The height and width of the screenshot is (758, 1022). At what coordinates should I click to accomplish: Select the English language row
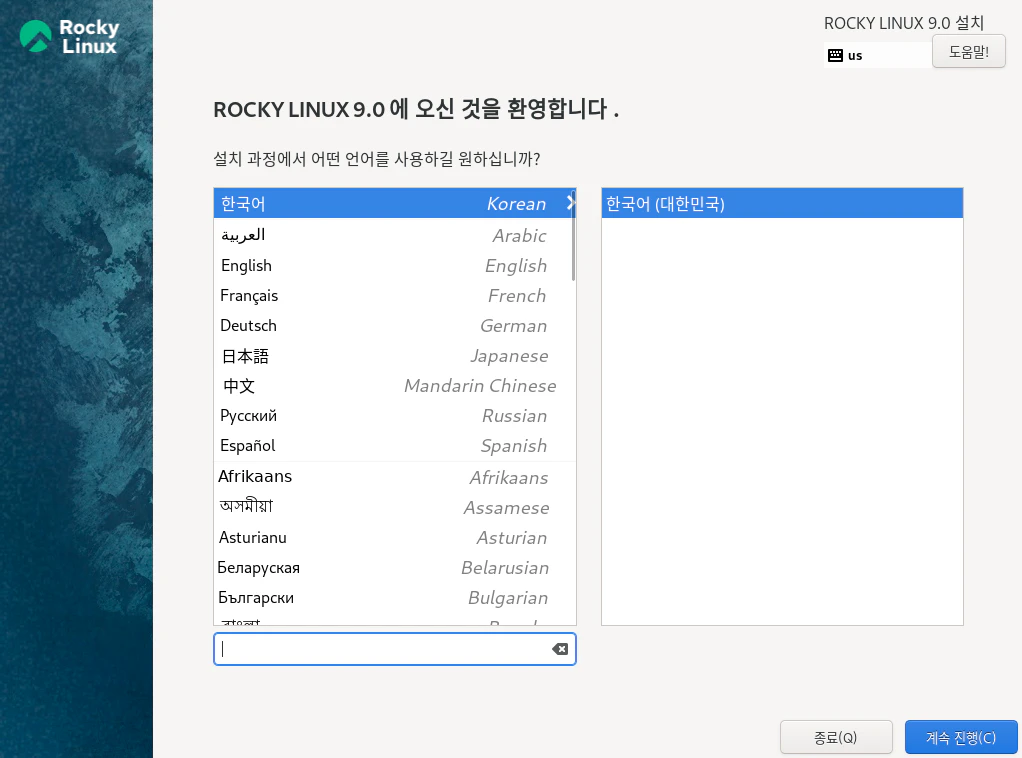pyautogui.click(x=394, y=265)
